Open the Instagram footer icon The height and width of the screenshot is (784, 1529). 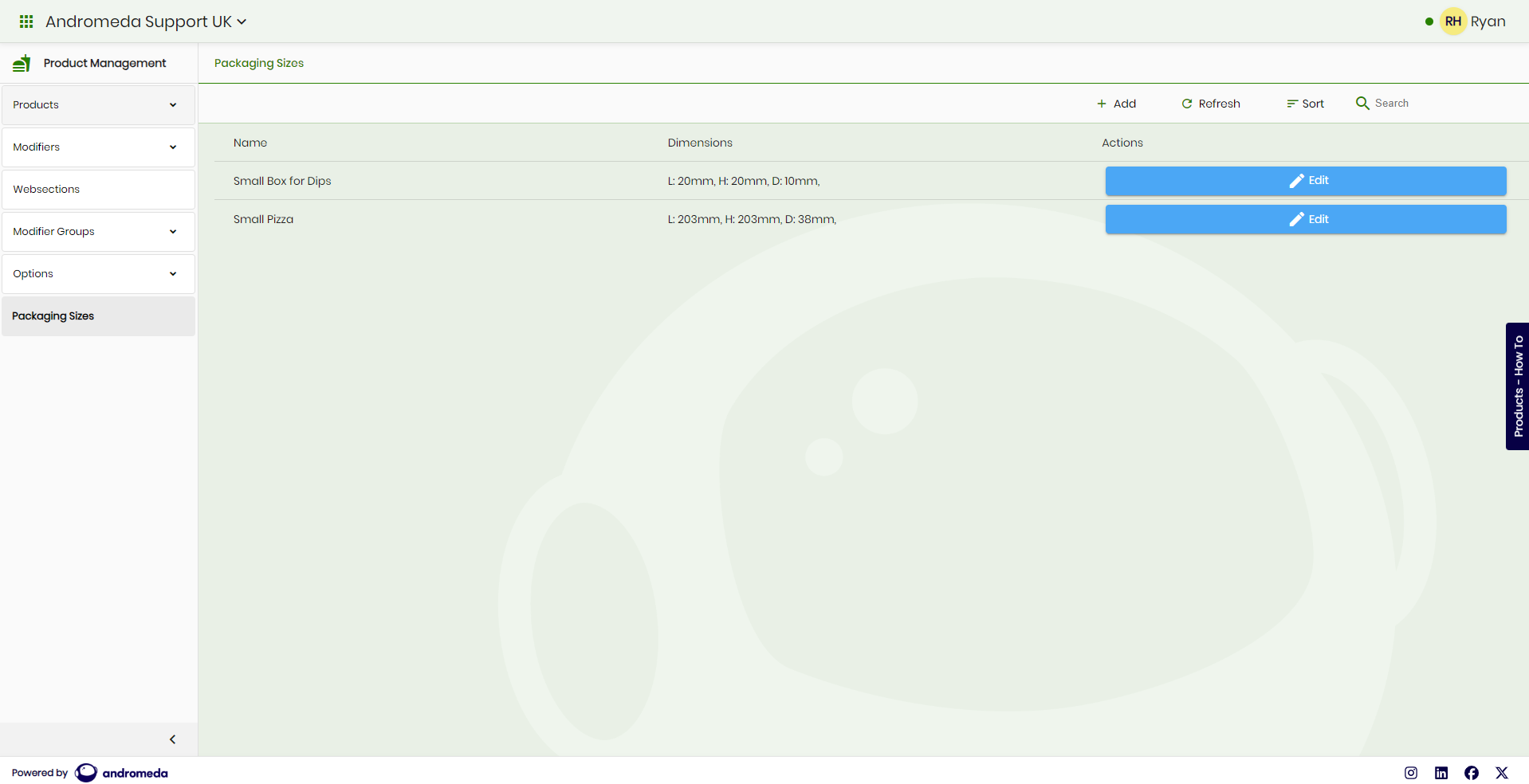click(1411, 773)
